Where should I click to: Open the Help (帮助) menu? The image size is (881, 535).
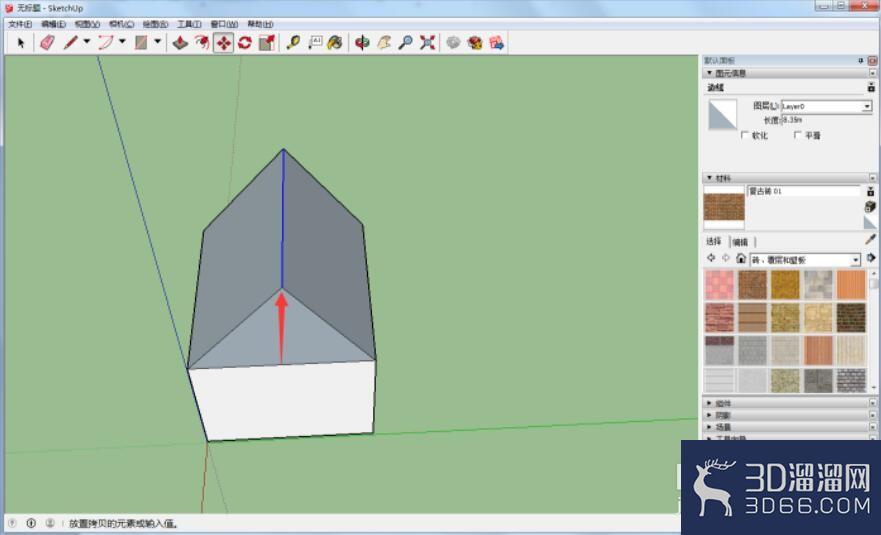[x=260, y=24]
